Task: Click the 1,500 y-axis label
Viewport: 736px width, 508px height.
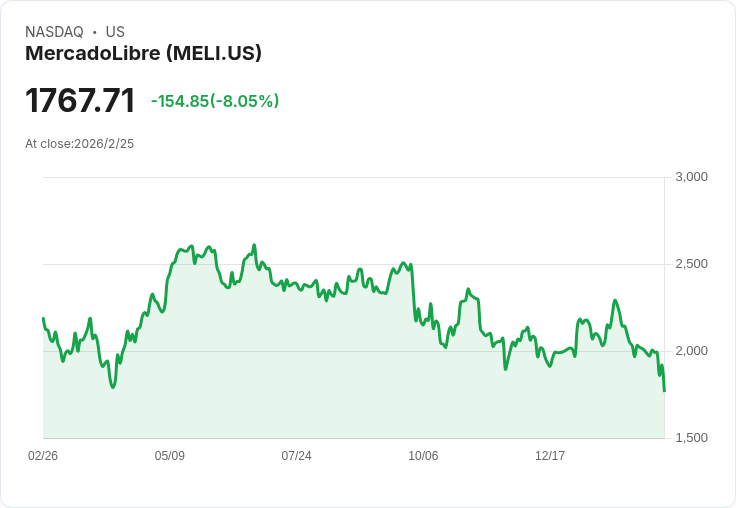Action: 691,438
